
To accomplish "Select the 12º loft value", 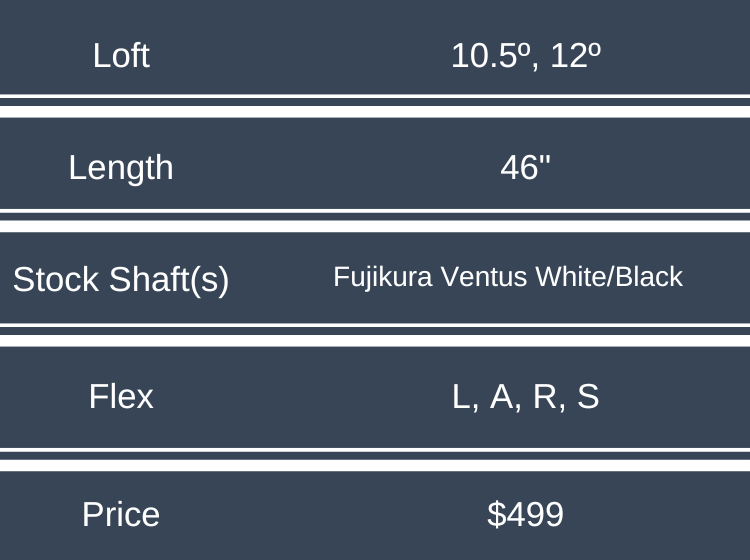I will coord(576,55).
